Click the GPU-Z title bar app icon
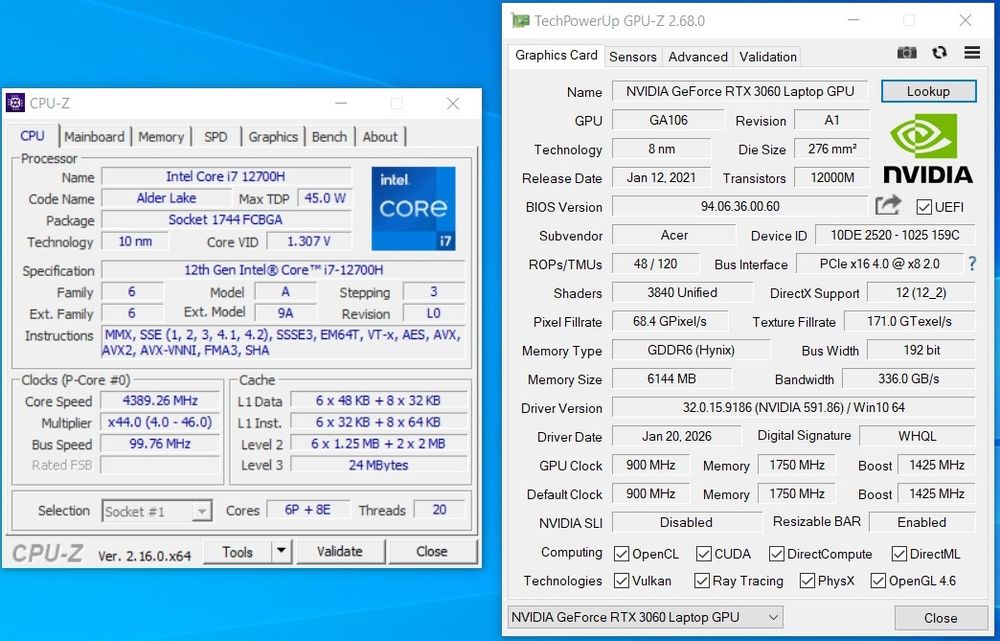The image size is (1000, 641). coord(520,20)
